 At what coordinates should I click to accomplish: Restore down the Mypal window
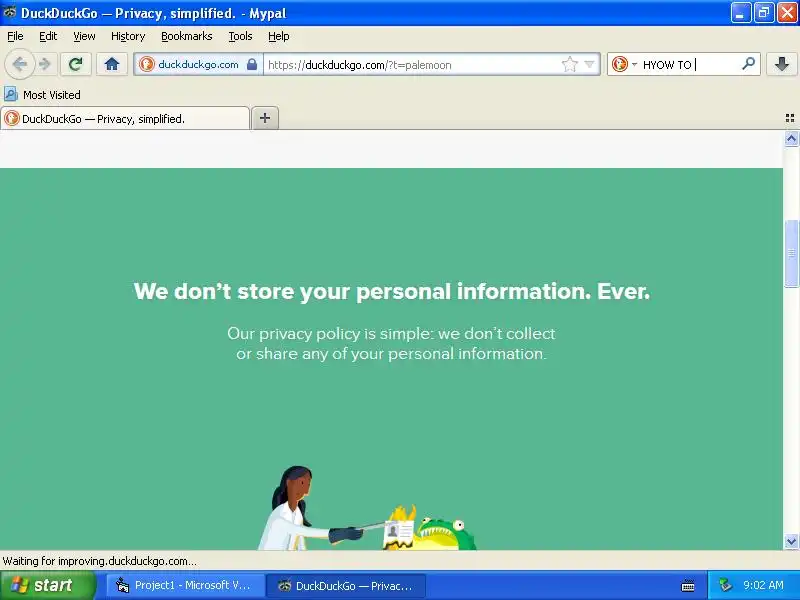click(763, 13)
